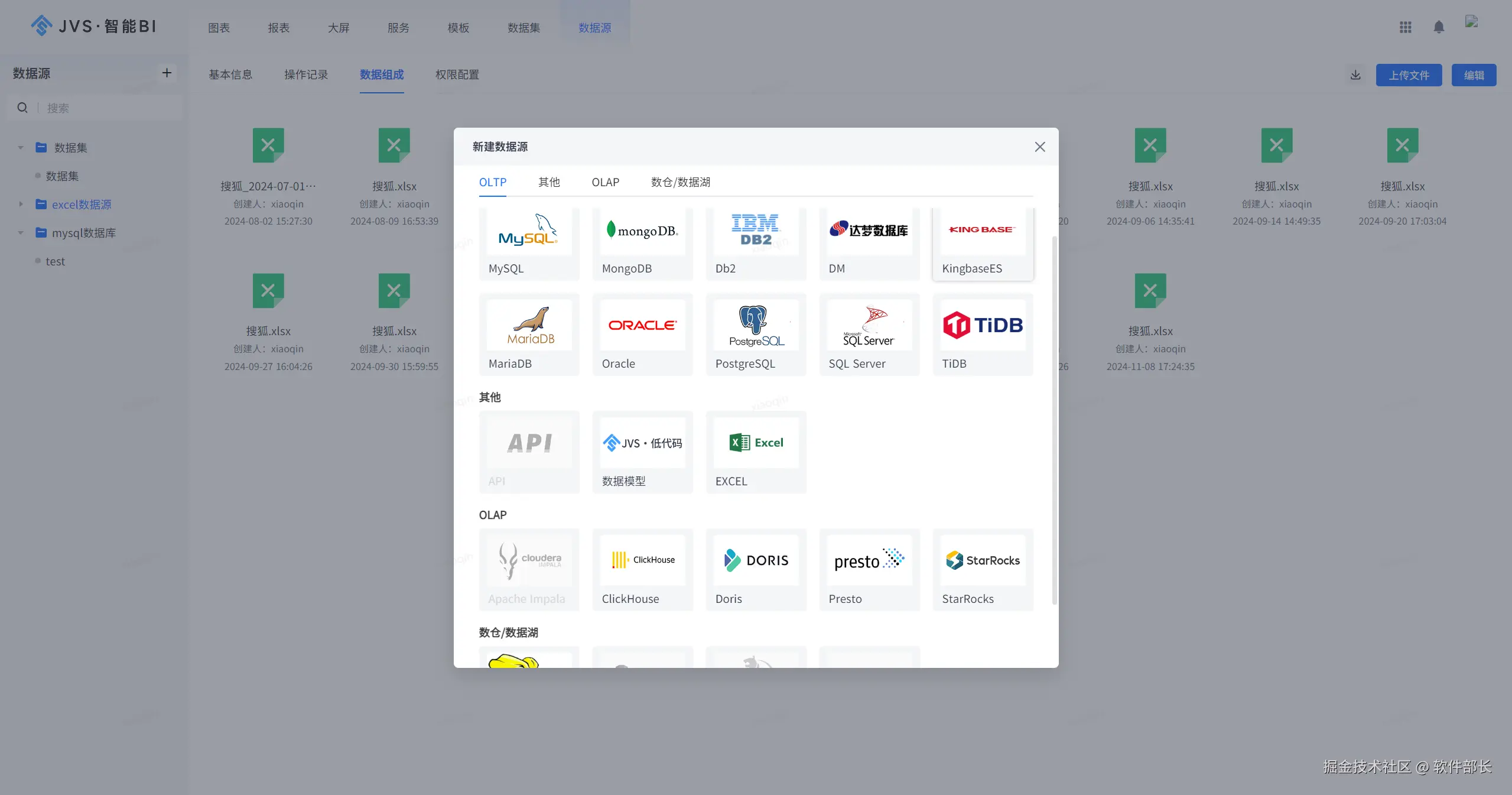Screen dimensions: 1512x795
Task: Open the apps grid icon
Action: coord(1405,27)
